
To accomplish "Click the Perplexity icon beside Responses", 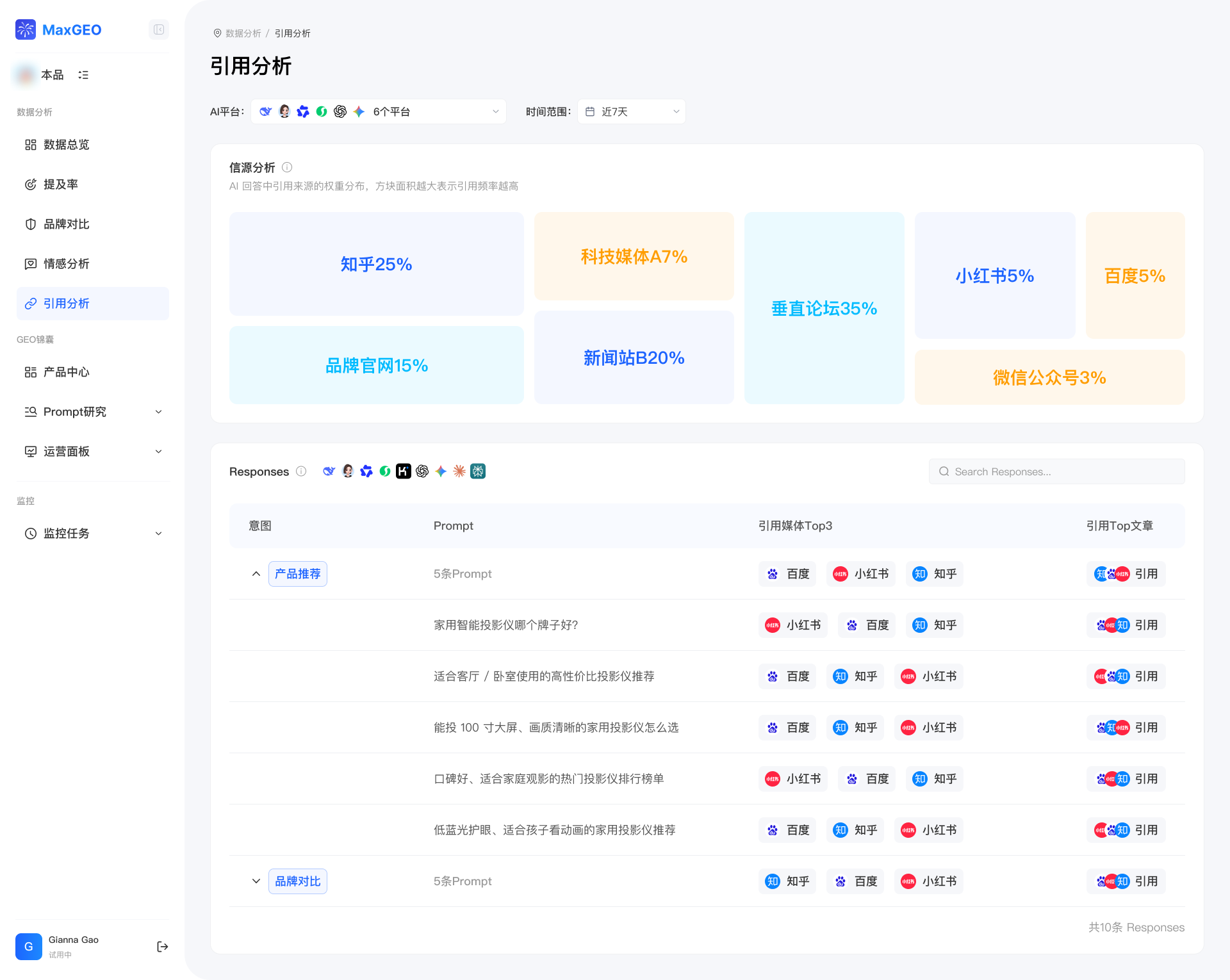I will (x=478, y=471).
